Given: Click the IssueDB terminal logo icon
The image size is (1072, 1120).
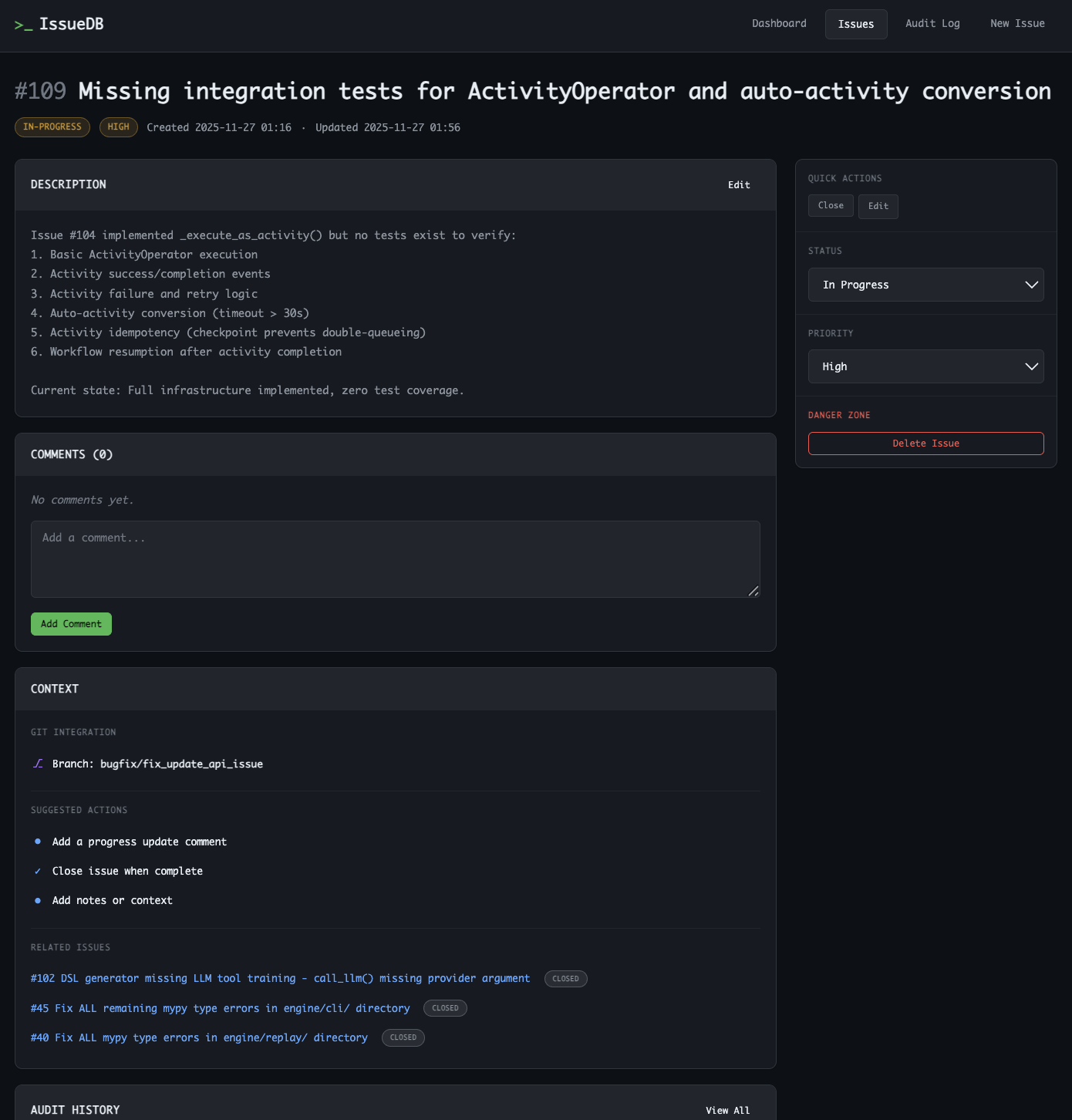Looking at the screenshot, I should 23,25.
